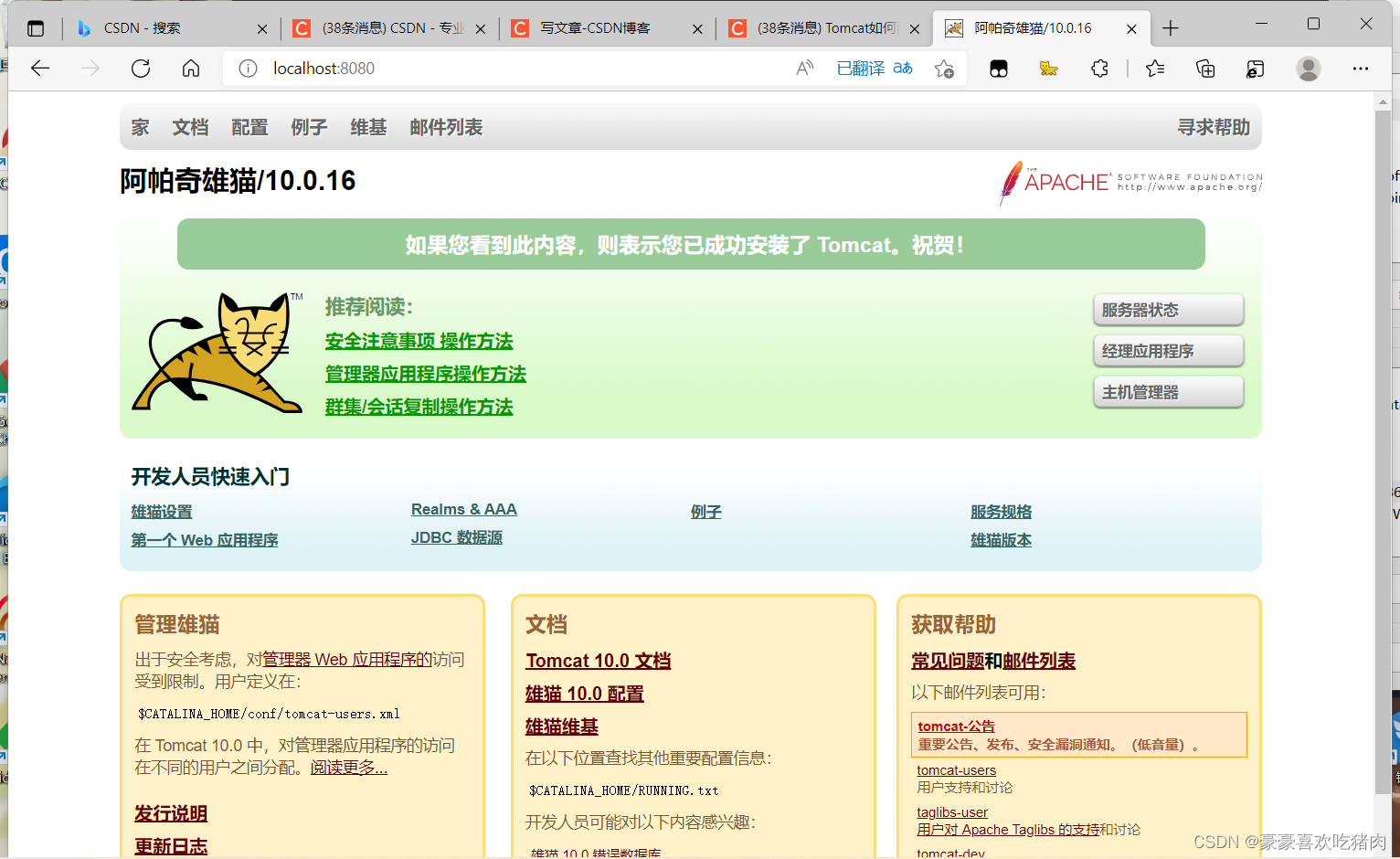Click the 服务器状态 button
1400x859 pixels.
coord(1168,310)
